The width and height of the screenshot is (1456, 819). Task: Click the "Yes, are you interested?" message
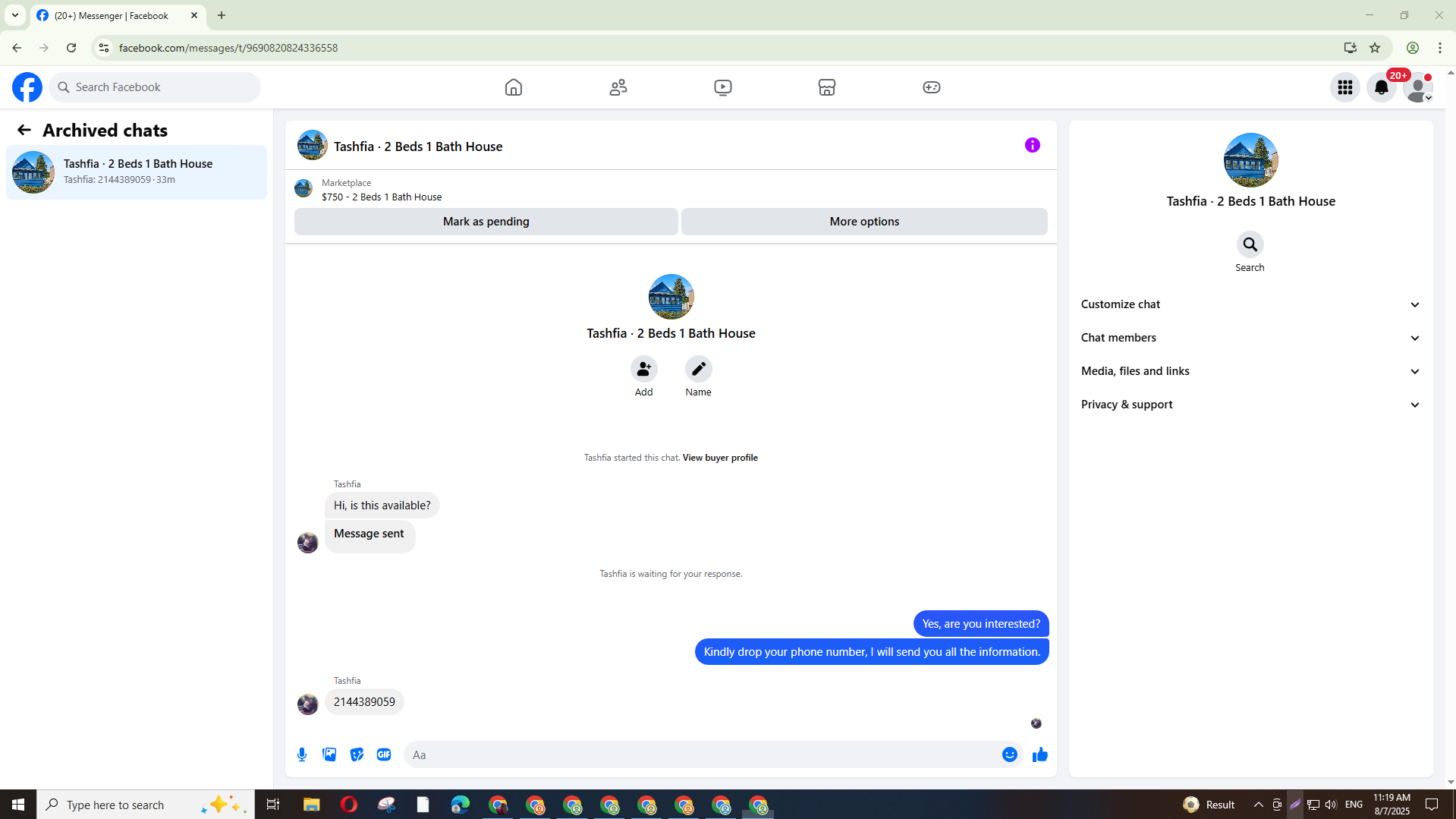(981, 624)
